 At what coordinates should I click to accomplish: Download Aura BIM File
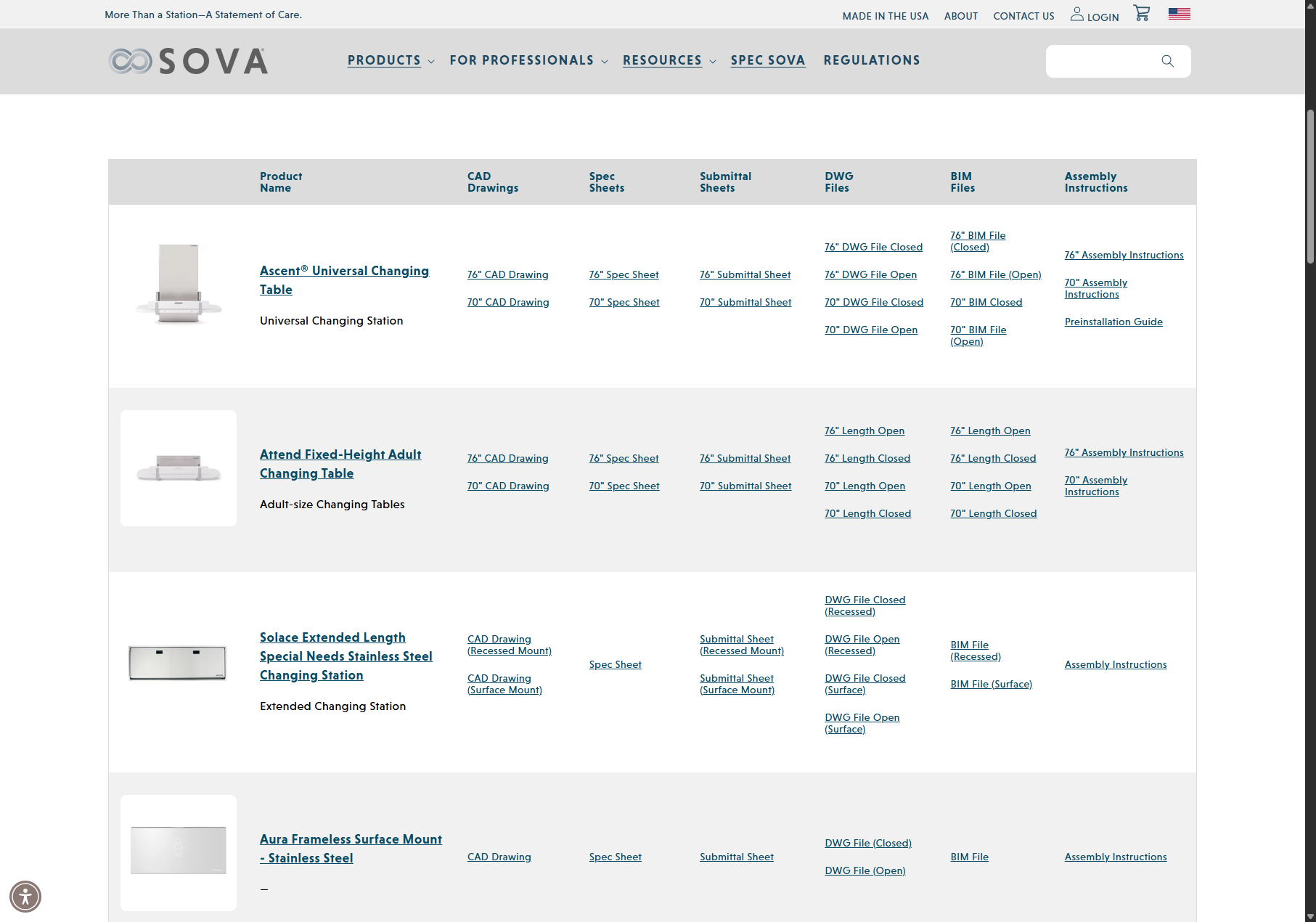coord(970,857)
